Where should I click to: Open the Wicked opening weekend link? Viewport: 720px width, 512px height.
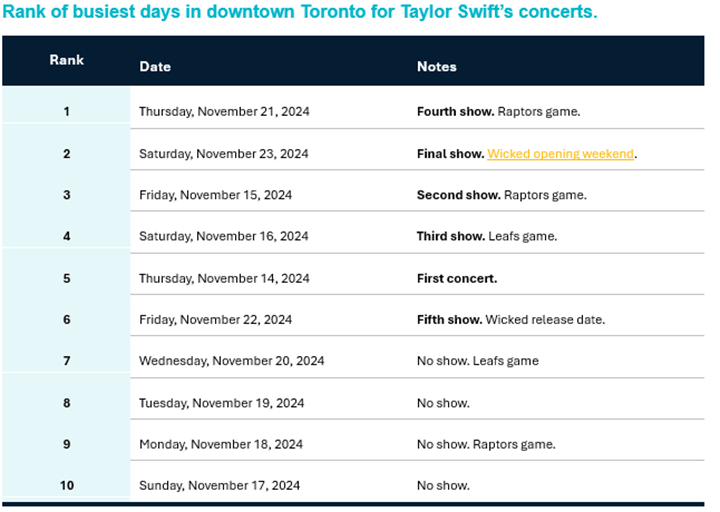point(560,154)
